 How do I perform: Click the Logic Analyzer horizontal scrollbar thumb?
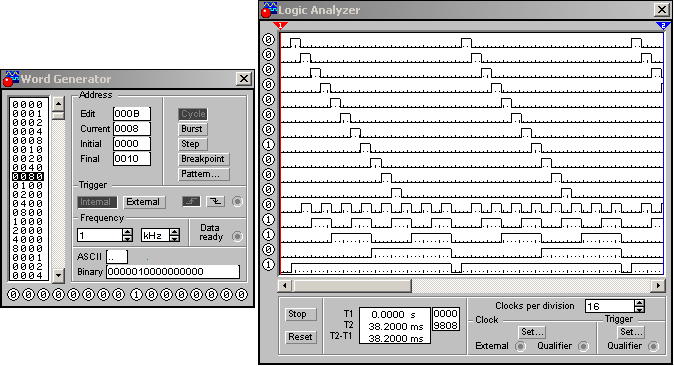click(x=351, y=286)
